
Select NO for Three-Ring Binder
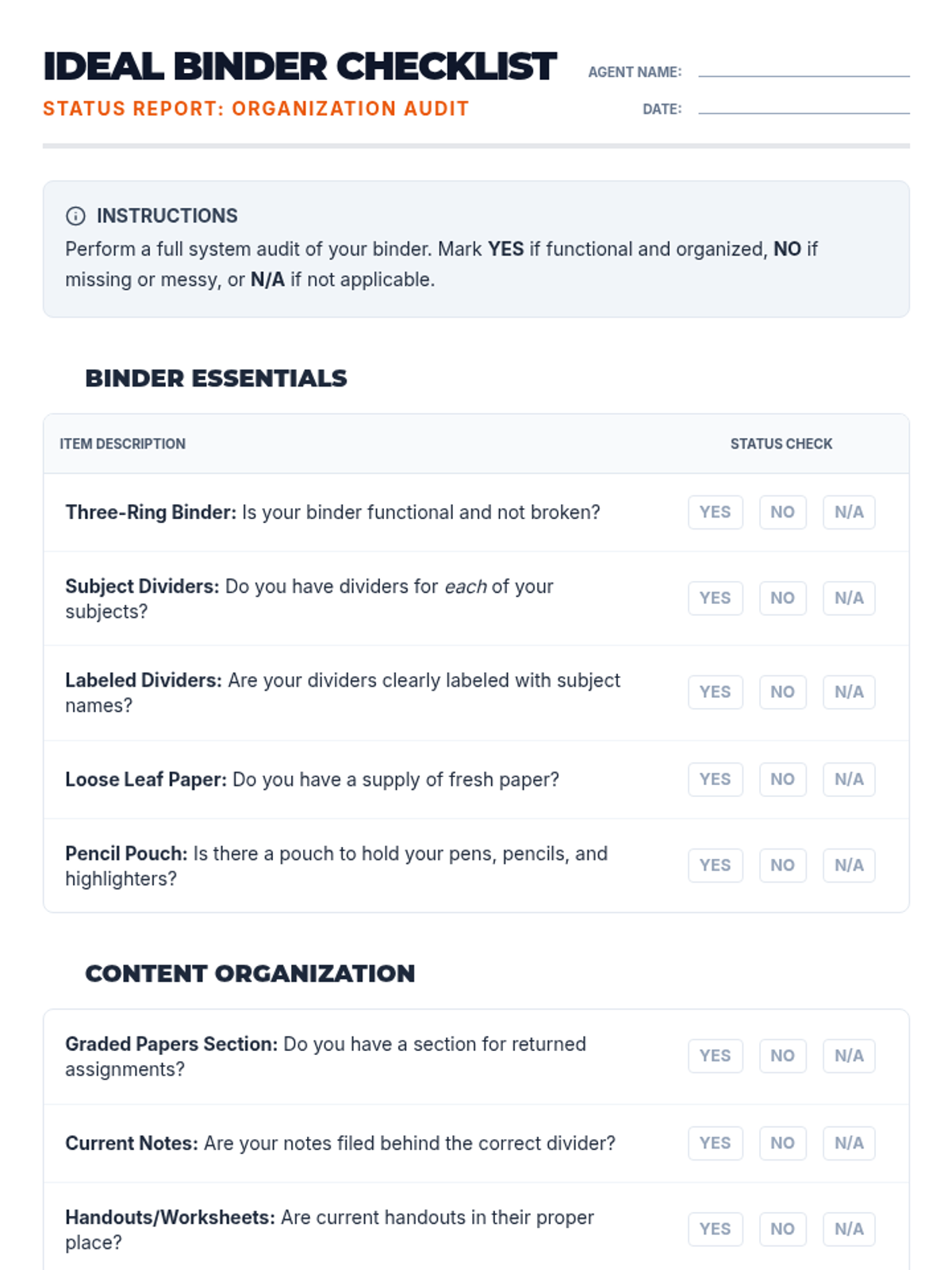pyautogui.click(x=782, y=512)
